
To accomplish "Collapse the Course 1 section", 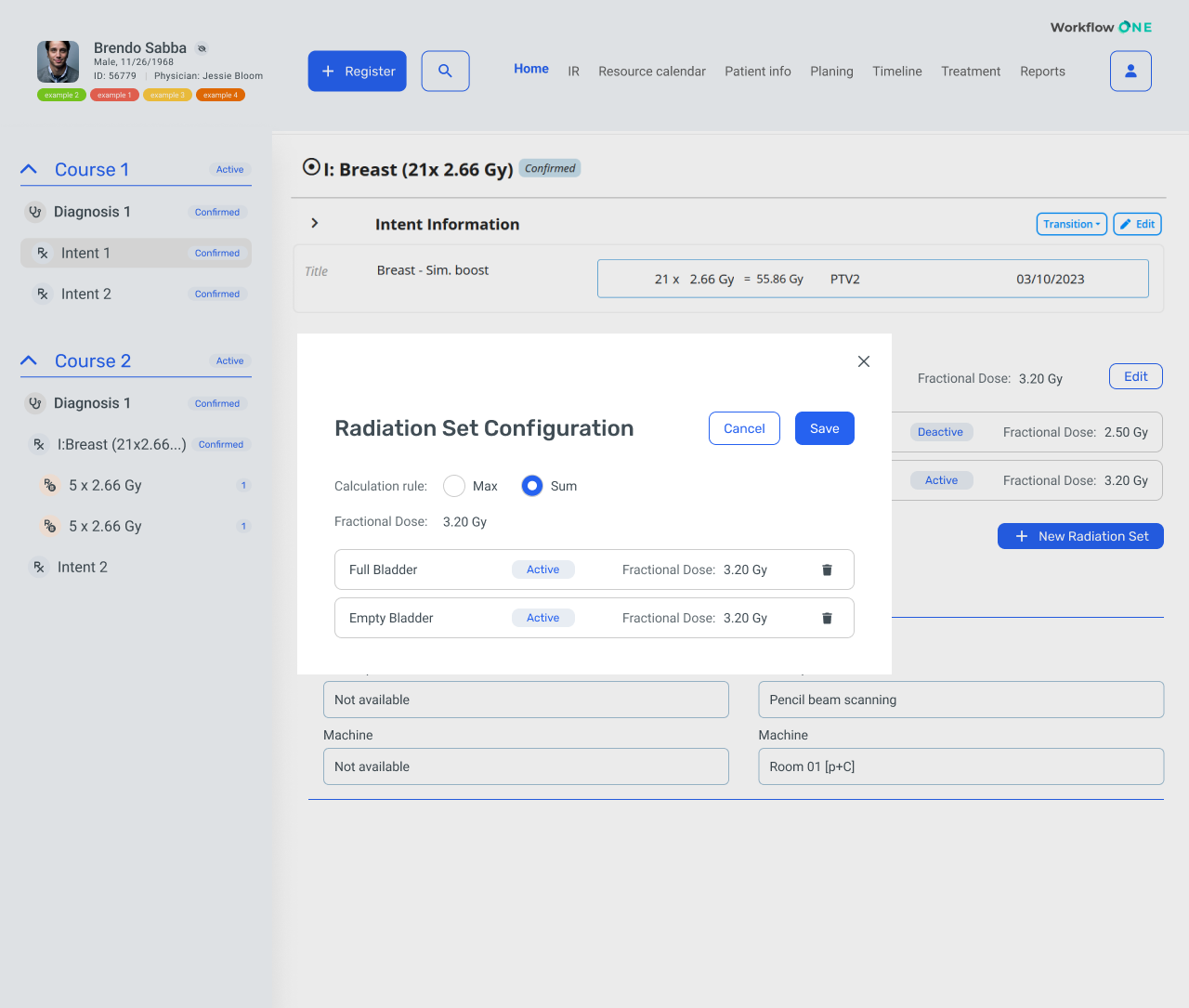I will pos(29,169).
